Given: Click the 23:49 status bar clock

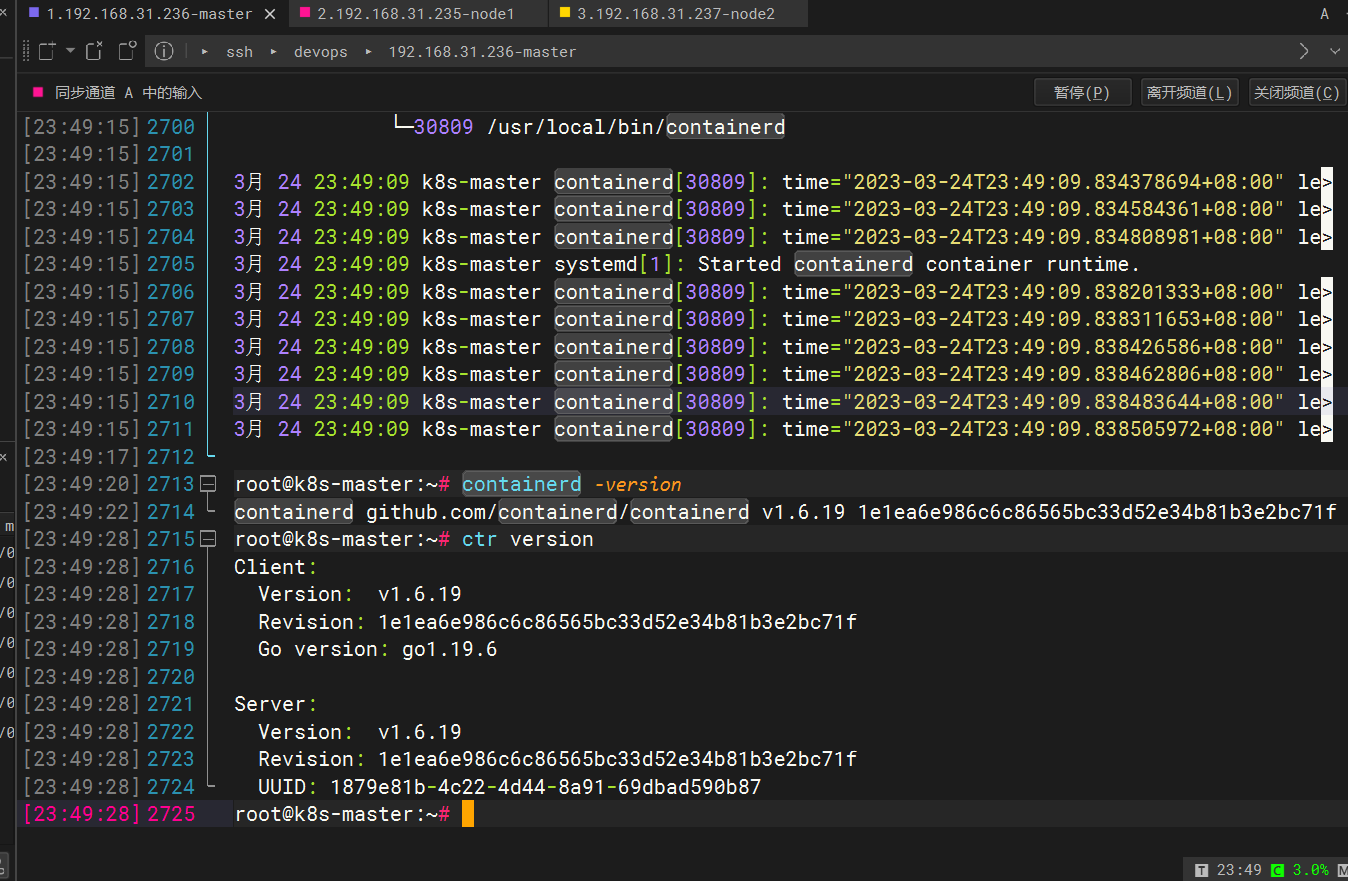Looking at the screenshot, I should point(1239,870).
